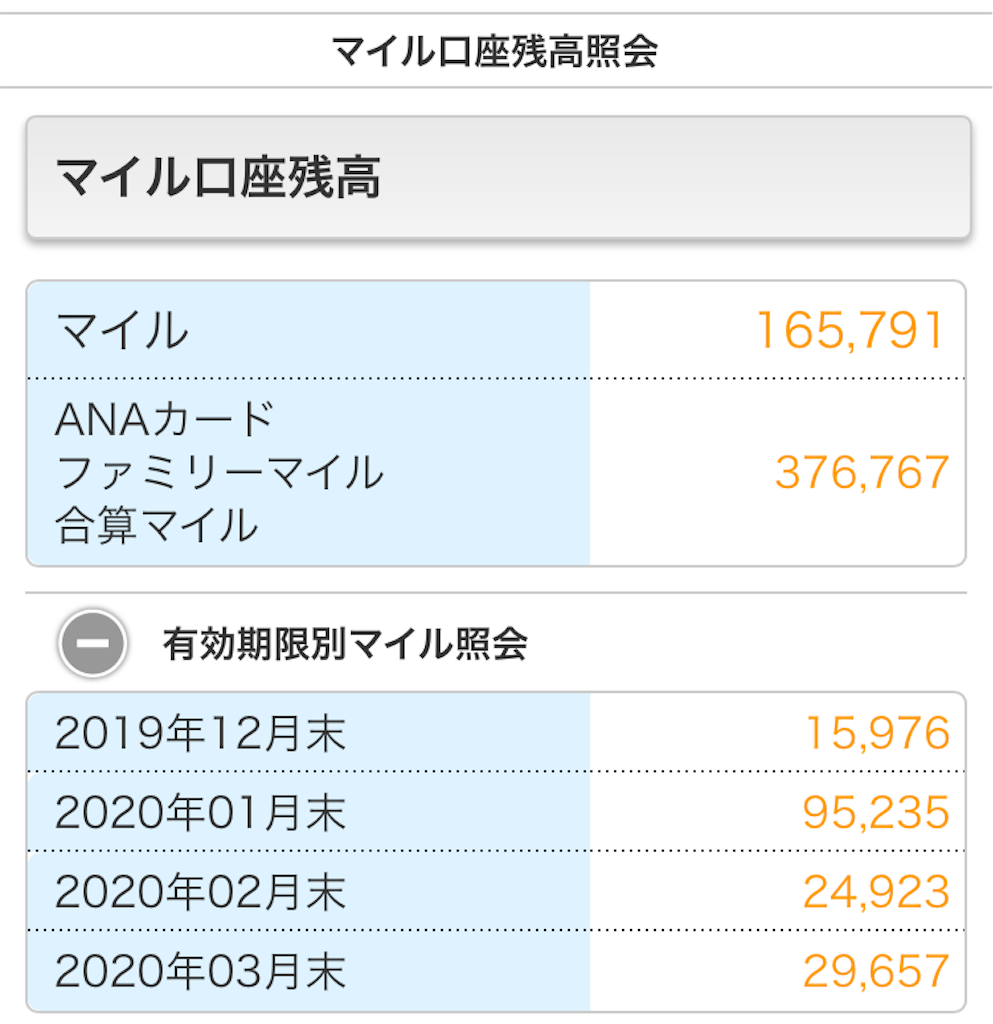Click the 15,976 expiring miles value
The image size is (993, 1024).
pyautogui.click(x=877, y=732)
